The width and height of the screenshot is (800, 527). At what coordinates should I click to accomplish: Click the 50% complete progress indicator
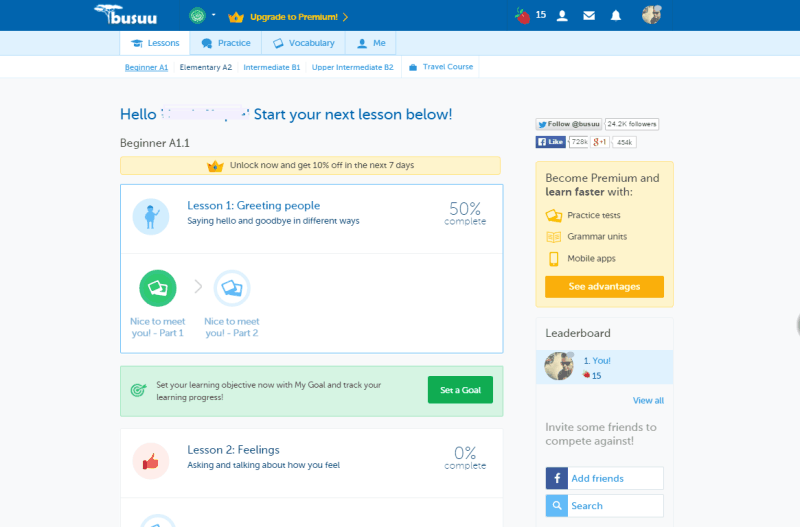(x=465, y=213)
